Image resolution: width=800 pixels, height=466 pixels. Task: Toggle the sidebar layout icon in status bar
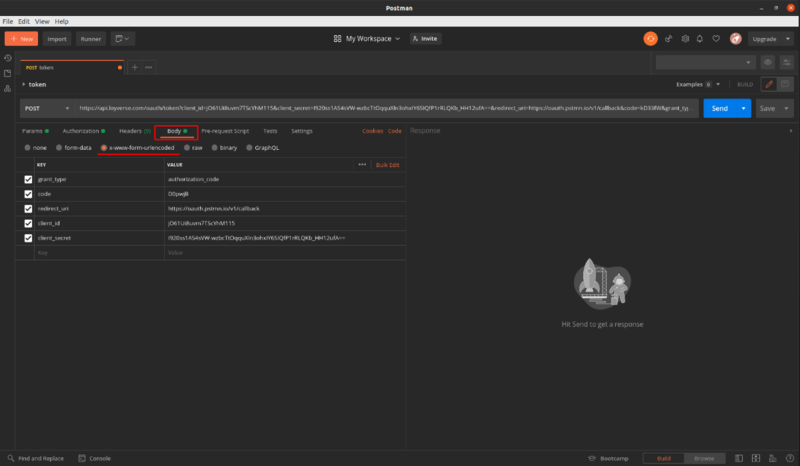coord(739,458)
